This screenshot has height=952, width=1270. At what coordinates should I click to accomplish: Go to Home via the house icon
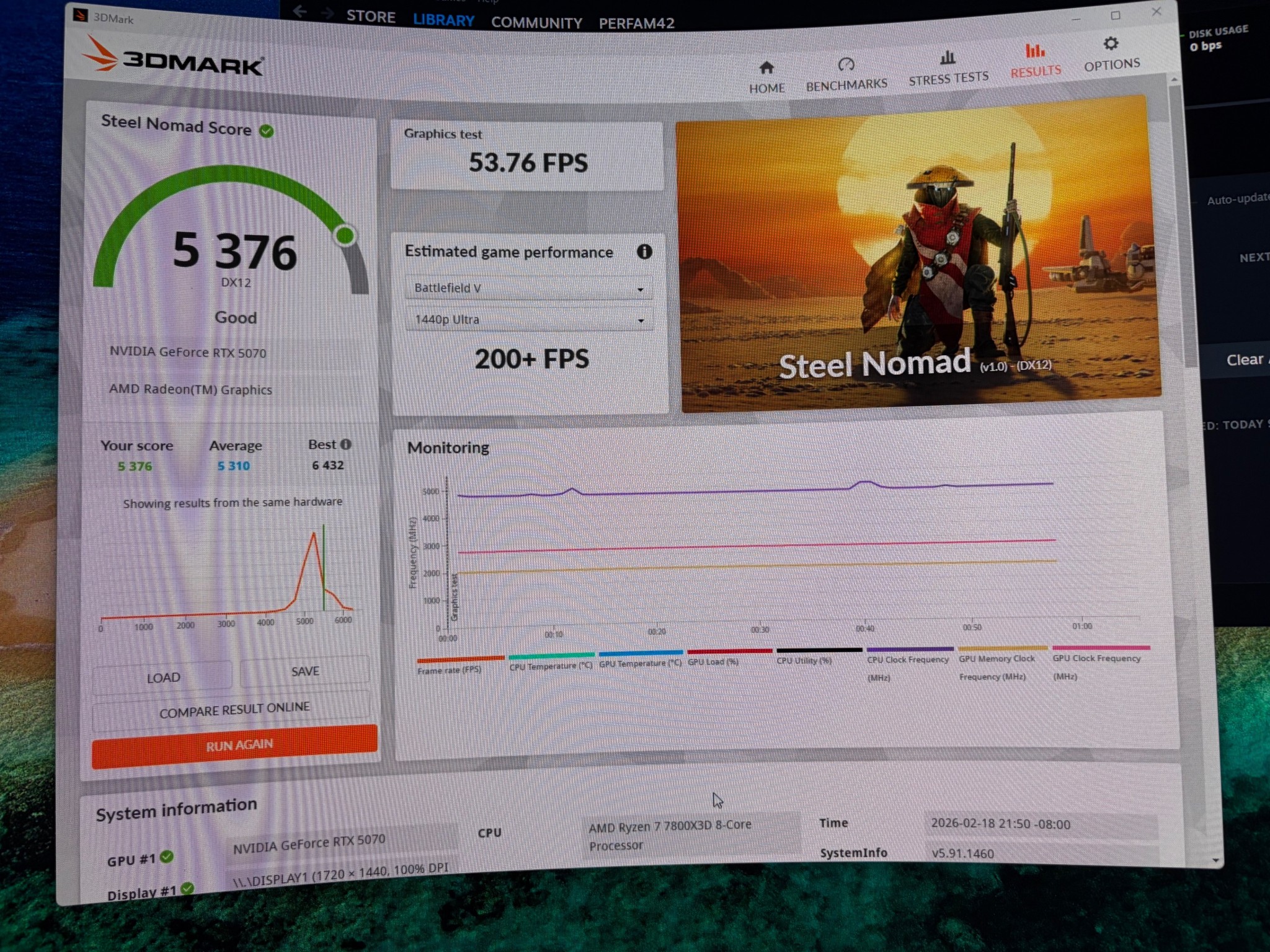766,68
